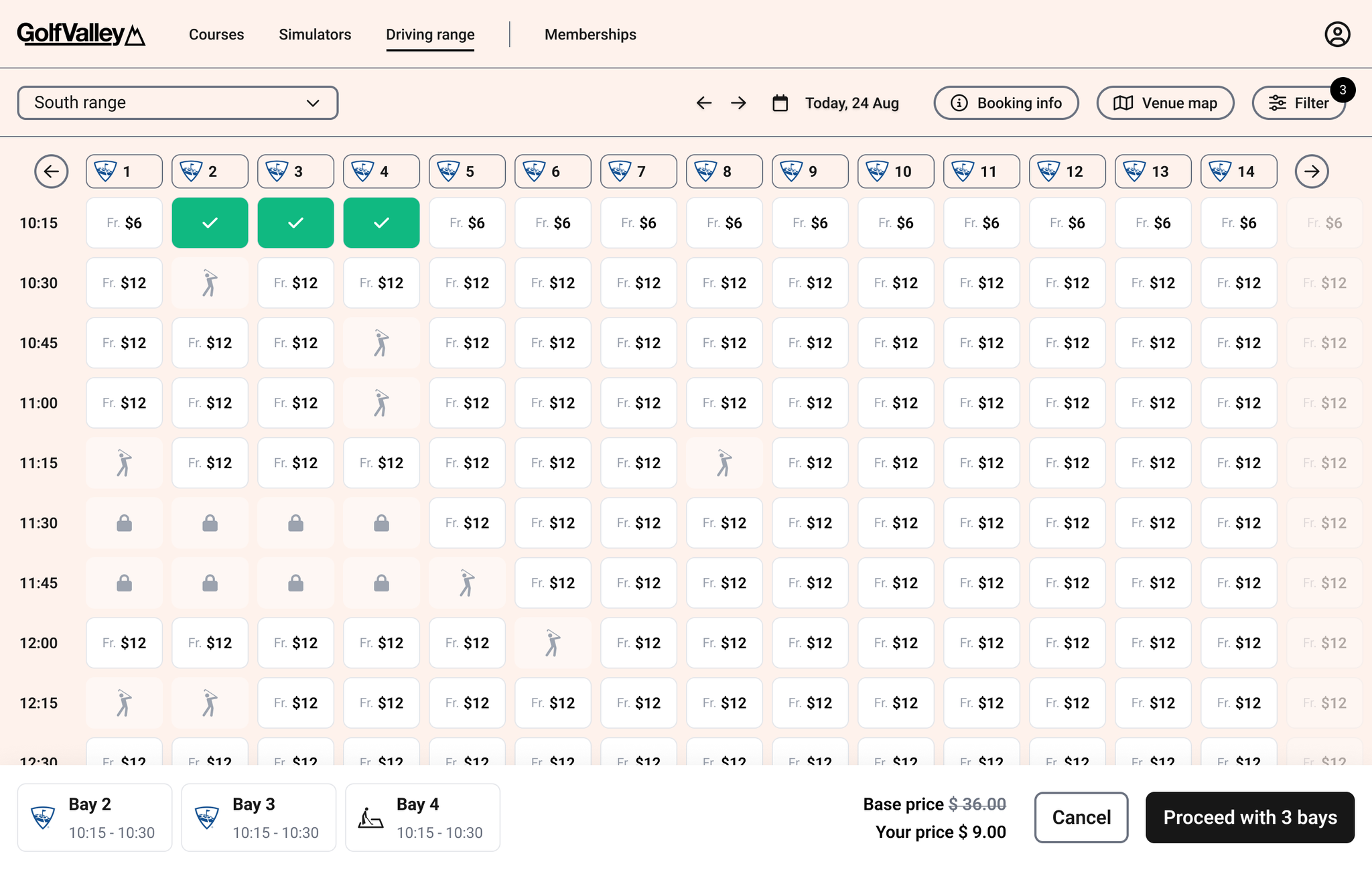The height and width of the screenshot is (870, 1372).
Task: Uncheck Bay 4 10:15 slot
Action: [x=381, y=223]
